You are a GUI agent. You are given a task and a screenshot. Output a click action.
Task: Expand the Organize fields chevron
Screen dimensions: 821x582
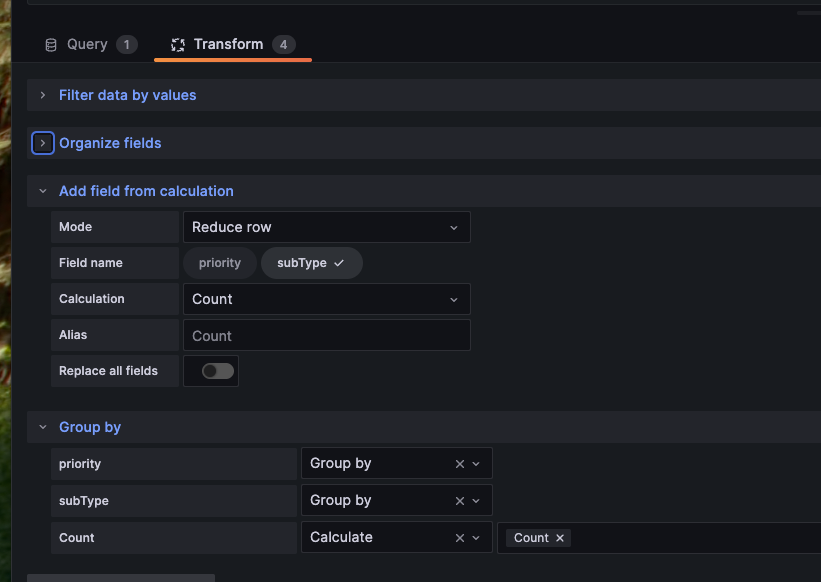pos(43,143)
